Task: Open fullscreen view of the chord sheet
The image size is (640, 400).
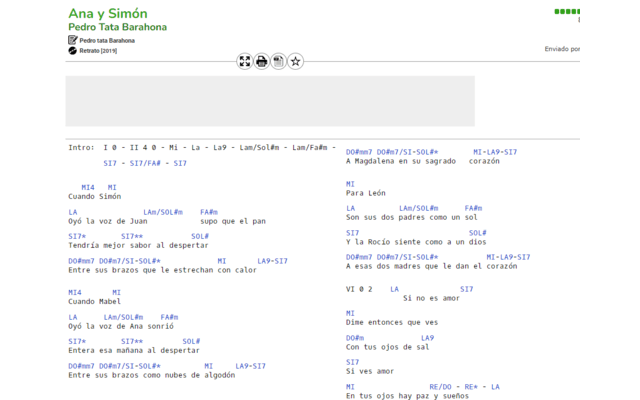Action: tap(245, 62)
